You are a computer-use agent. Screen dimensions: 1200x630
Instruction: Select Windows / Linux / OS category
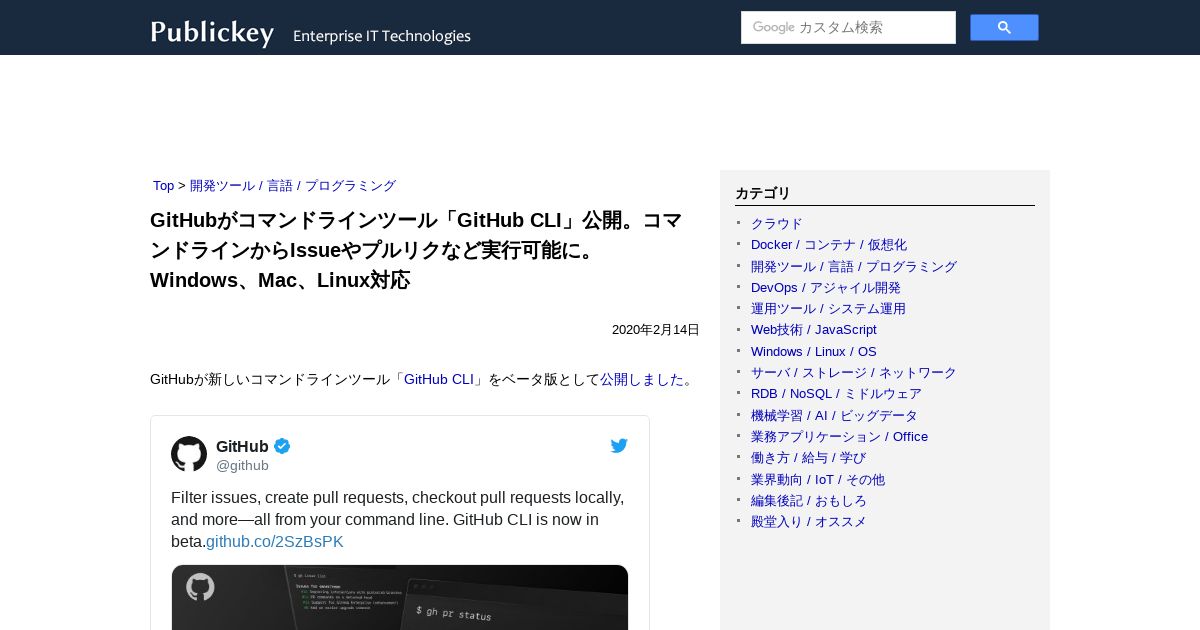(814, 352)
